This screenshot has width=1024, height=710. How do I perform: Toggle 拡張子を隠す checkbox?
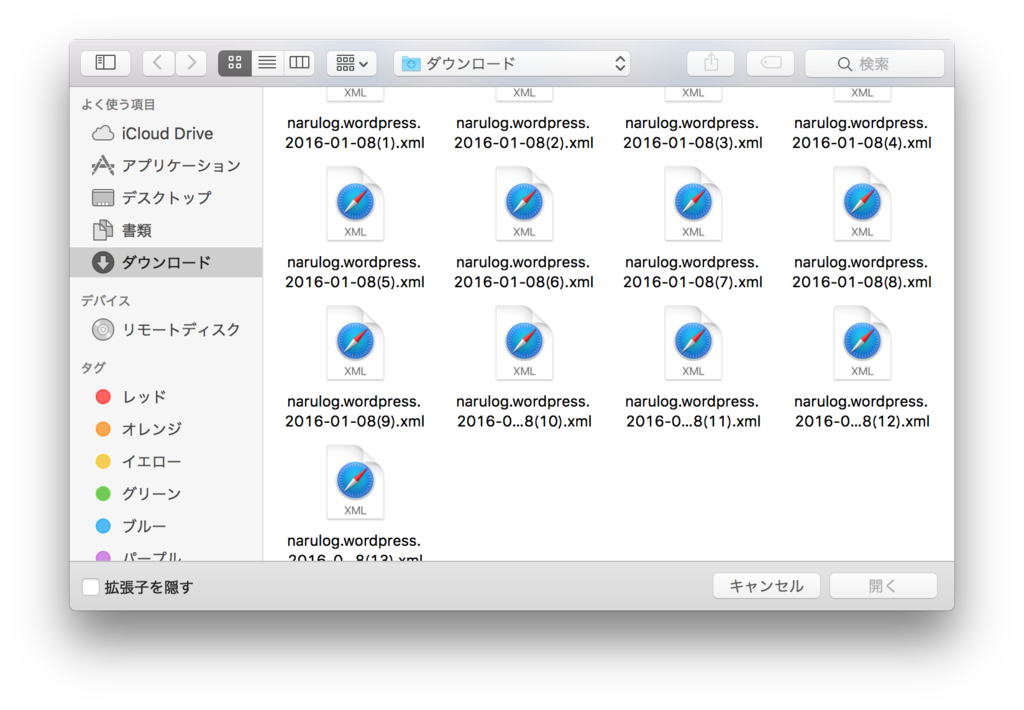coord(91,587)
